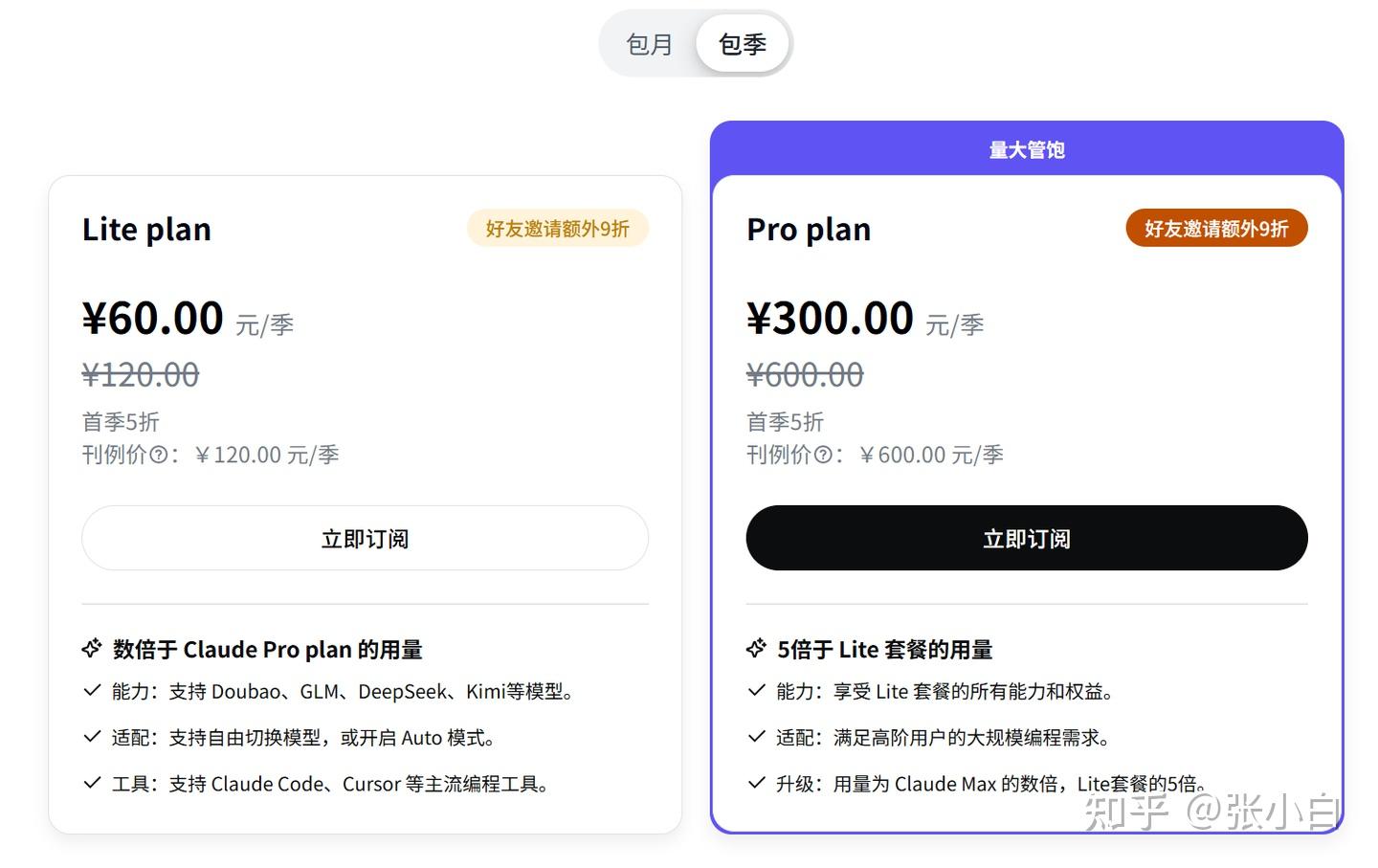Click the Lite plan card title
Image resolution: width=1378 pixels, height=868 pixels.
tap(146, 230)
